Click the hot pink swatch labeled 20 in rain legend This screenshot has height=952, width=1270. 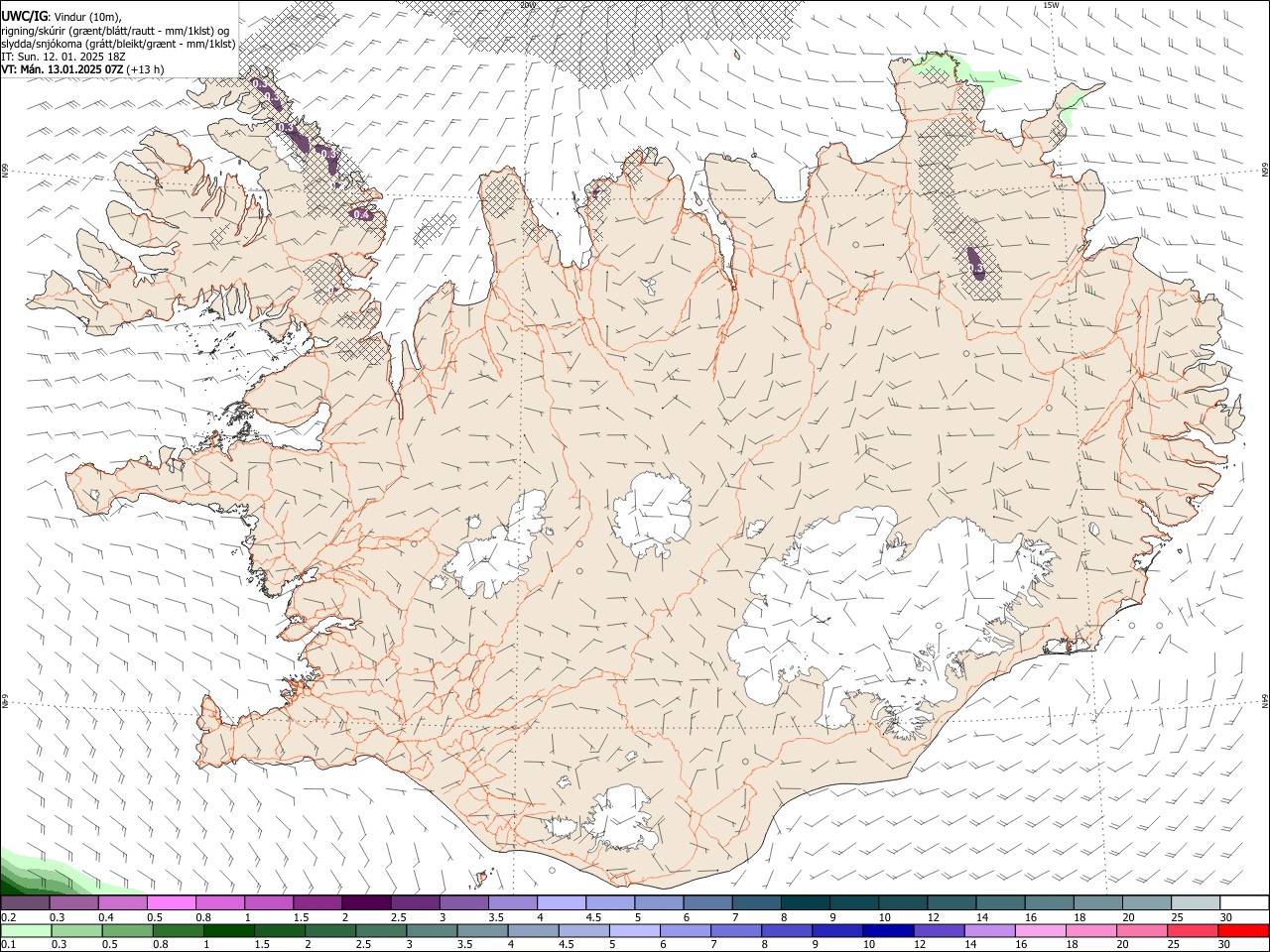click(x=1142, y=930)
